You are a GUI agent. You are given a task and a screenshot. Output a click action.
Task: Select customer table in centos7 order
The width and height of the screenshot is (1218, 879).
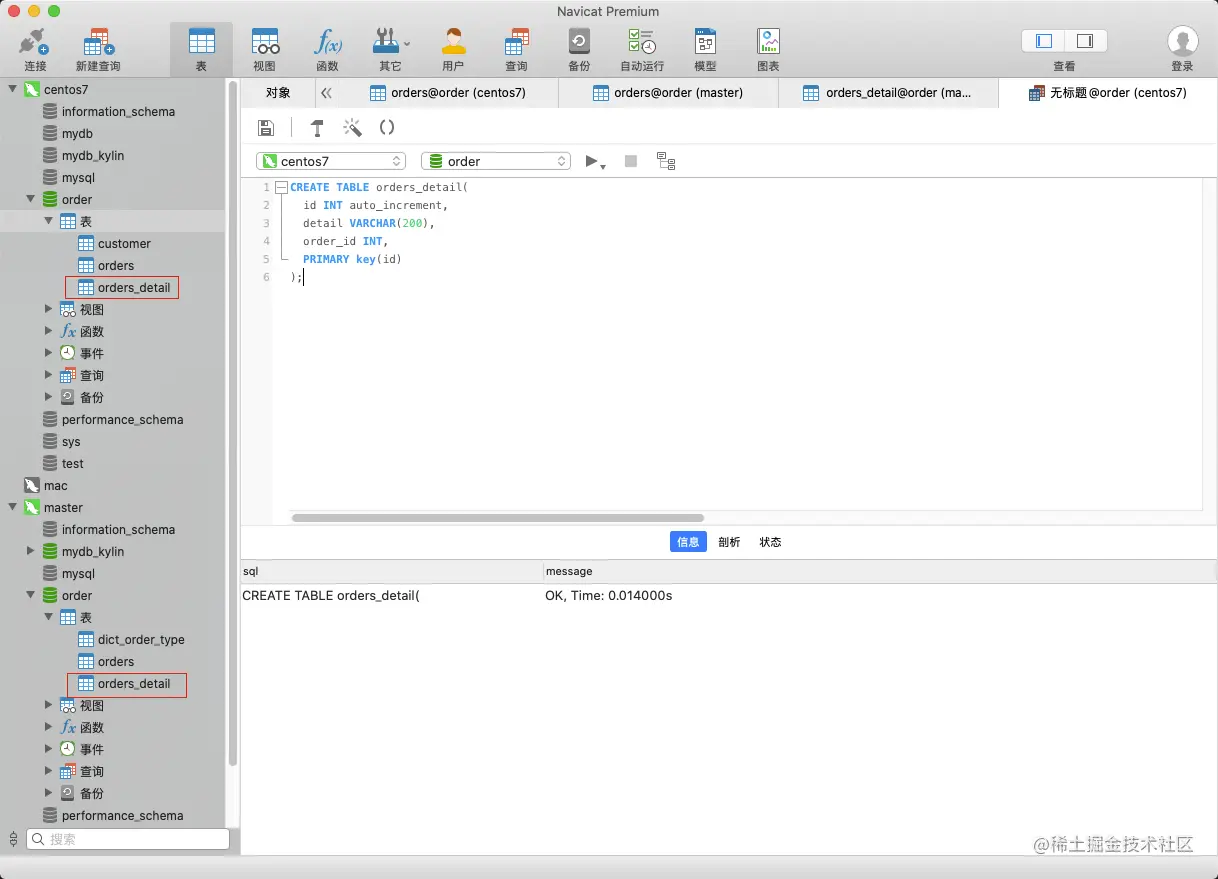tap(124, 243)
